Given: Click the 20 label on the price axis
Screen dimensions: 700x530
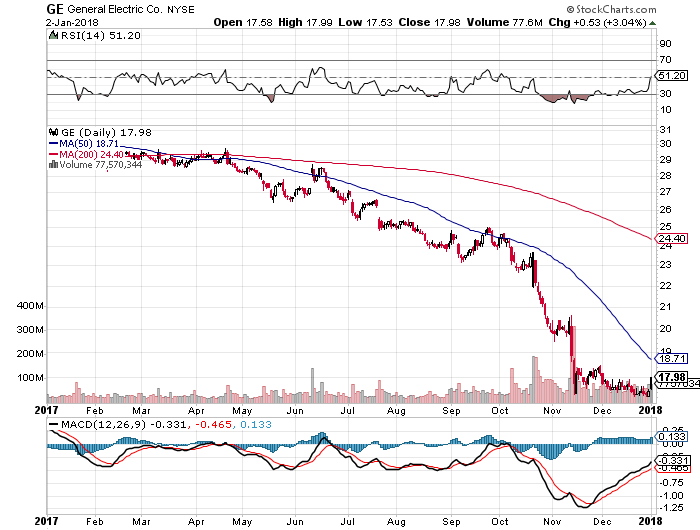Looking at the screenshot, I should click(666, 328).
